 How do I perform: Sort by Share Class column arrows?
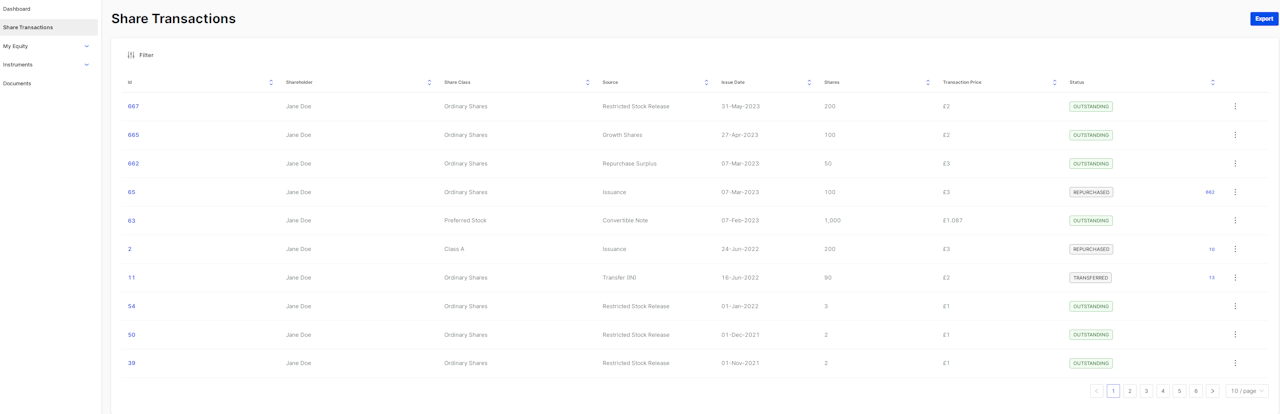coord(587,82)
